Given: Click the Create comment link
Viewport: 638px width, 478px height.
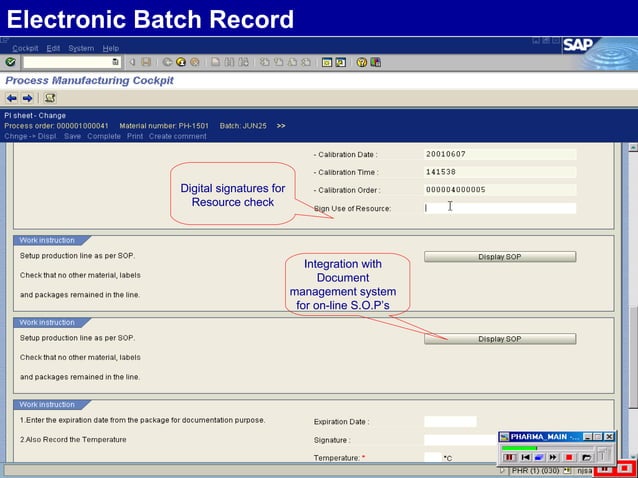Looking at the screenshot, I should pos(178,136).
